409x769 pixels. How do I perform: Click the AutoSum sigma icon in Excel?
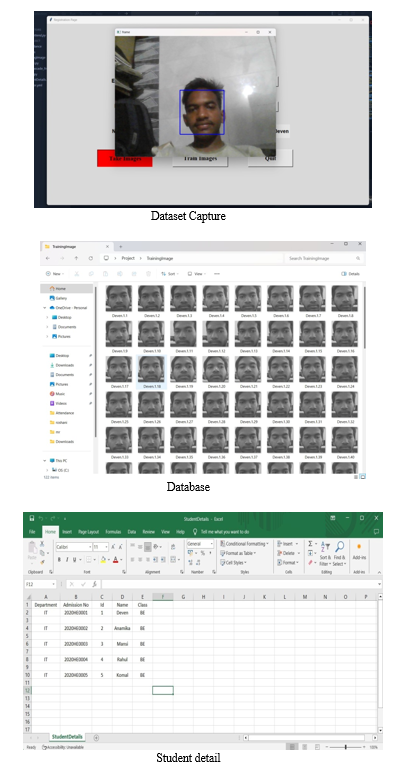point(310,544)
